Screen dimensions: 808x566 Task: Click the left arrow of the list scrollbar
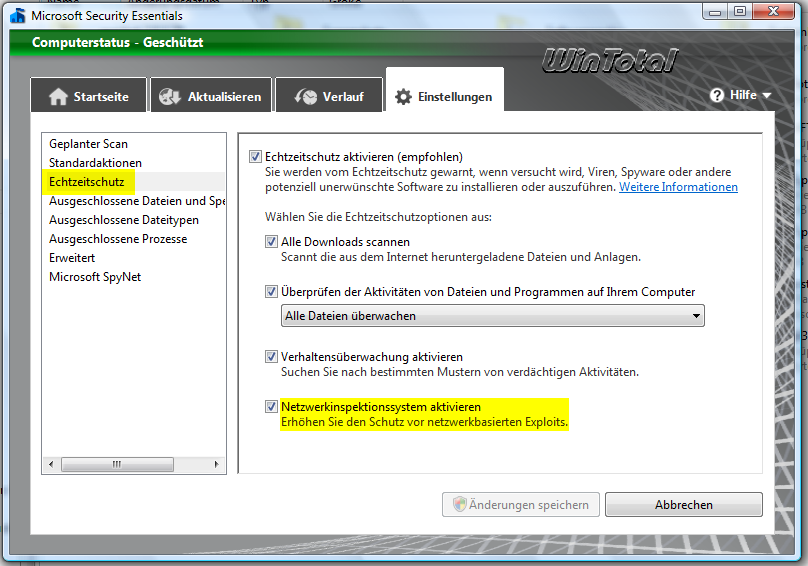point(50,464)
